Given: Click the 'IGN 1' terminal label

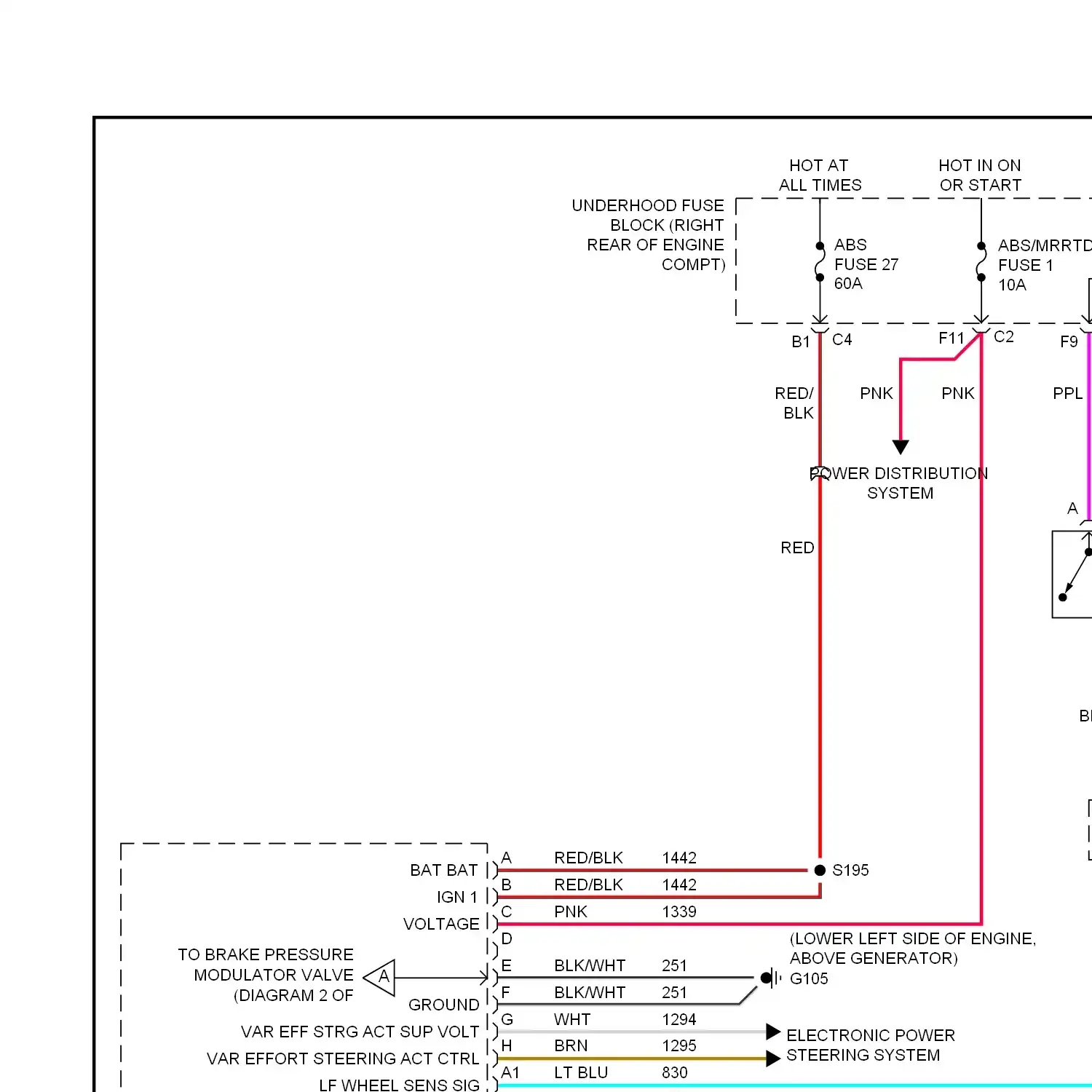Looking at the screenshot, I should [x=457, y=897].
